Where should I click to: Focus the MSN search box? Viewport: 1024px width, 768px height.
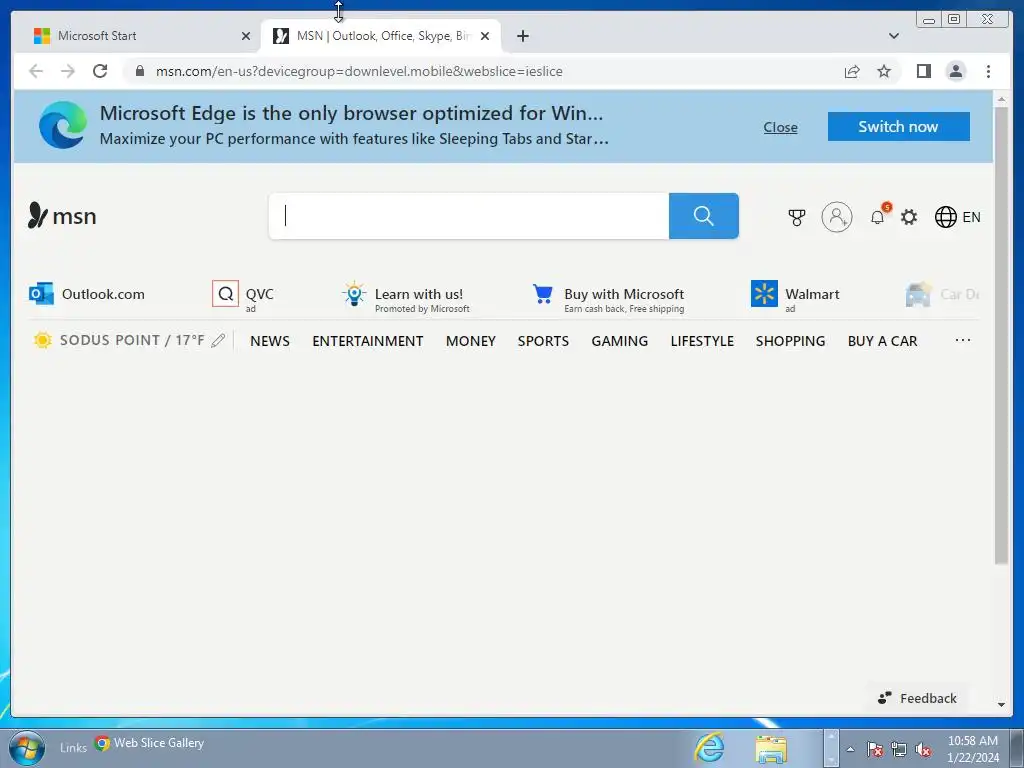click(469, 216)
